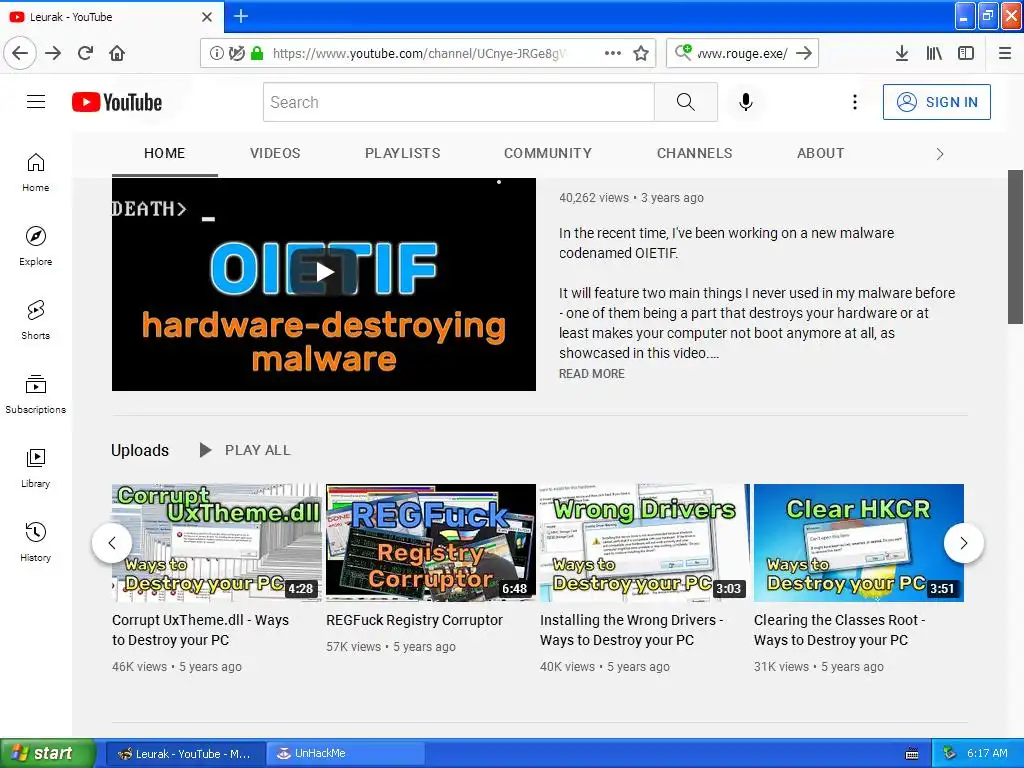This screenshot has height=768, width=1024.
Task: Play the featured OIETIF video
Action: [x=324, y=284]
